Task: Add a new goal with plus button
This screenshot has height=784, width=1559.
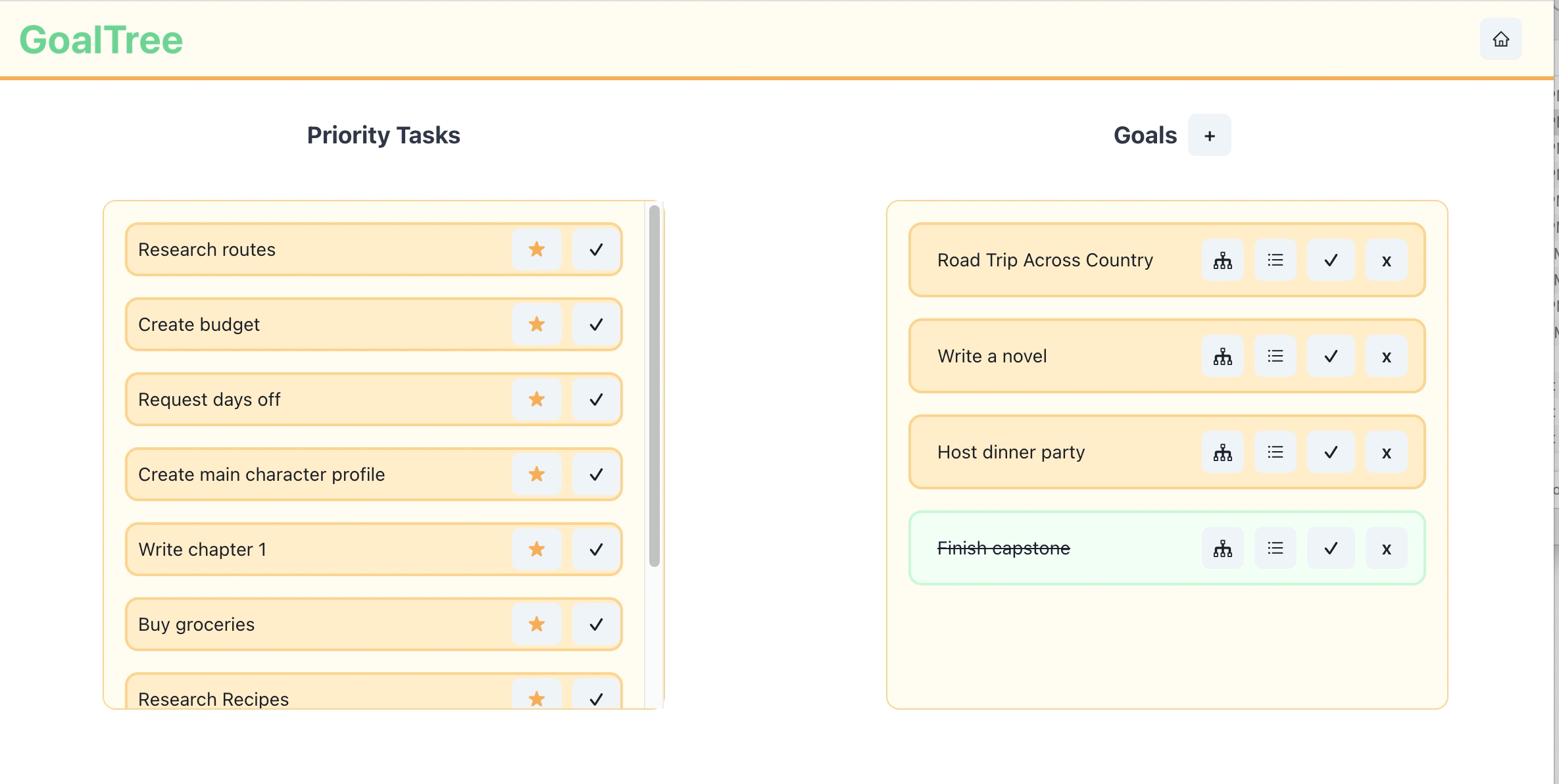Action: (x=1209, y=135)
